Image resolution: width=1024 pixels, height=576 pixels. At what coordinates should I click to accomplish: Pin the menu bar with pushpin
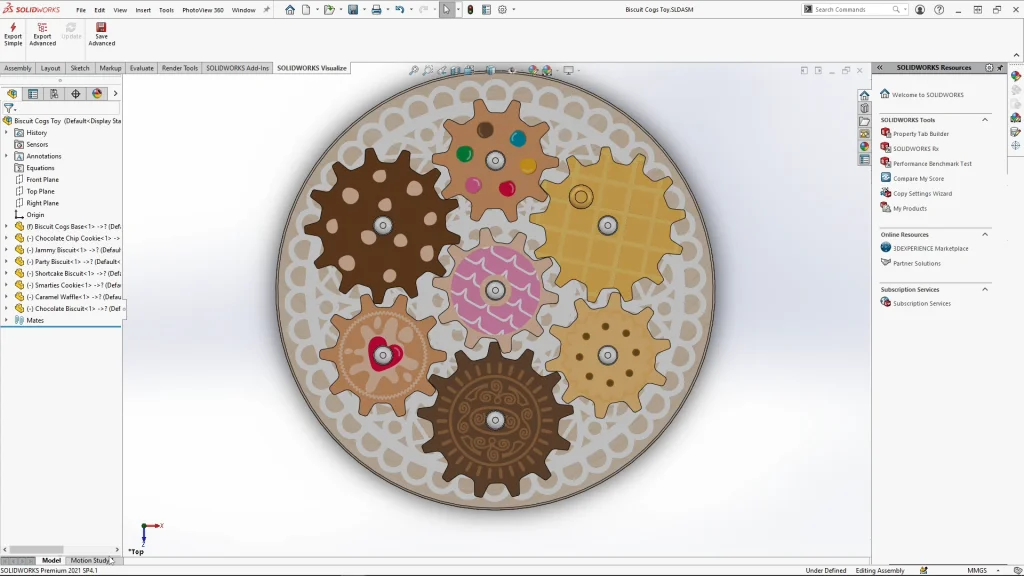(266, 10)
